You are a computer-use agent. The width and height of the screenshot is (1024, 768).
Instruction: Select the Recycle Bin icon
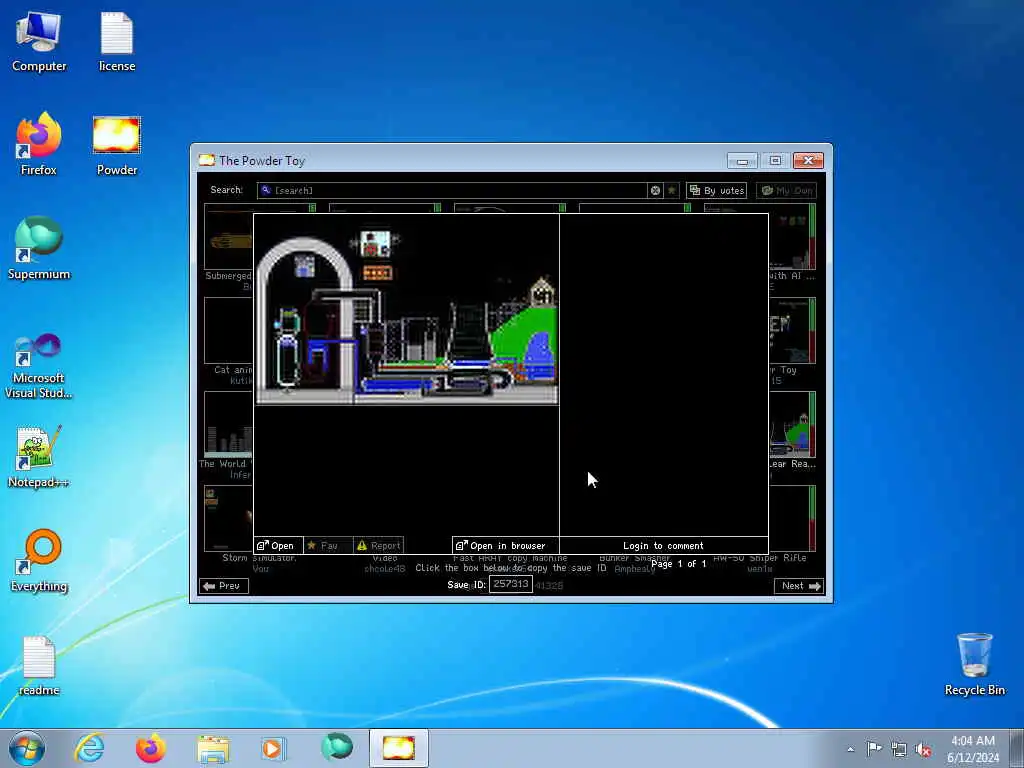(x=974, y=664)
